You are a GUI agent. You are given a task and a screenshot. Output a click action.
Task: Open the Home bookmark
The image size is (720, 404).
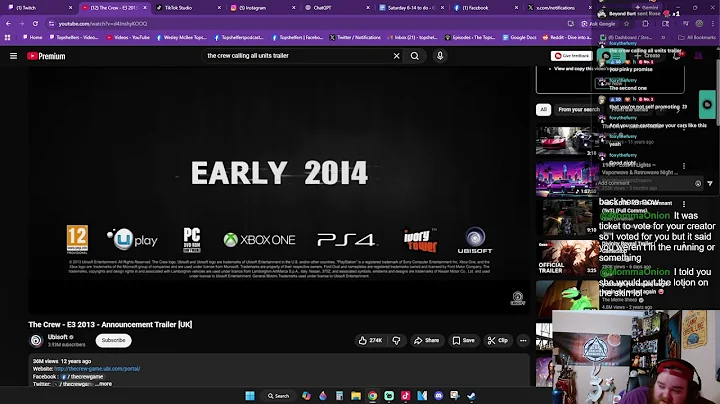[x=33, y=37]
